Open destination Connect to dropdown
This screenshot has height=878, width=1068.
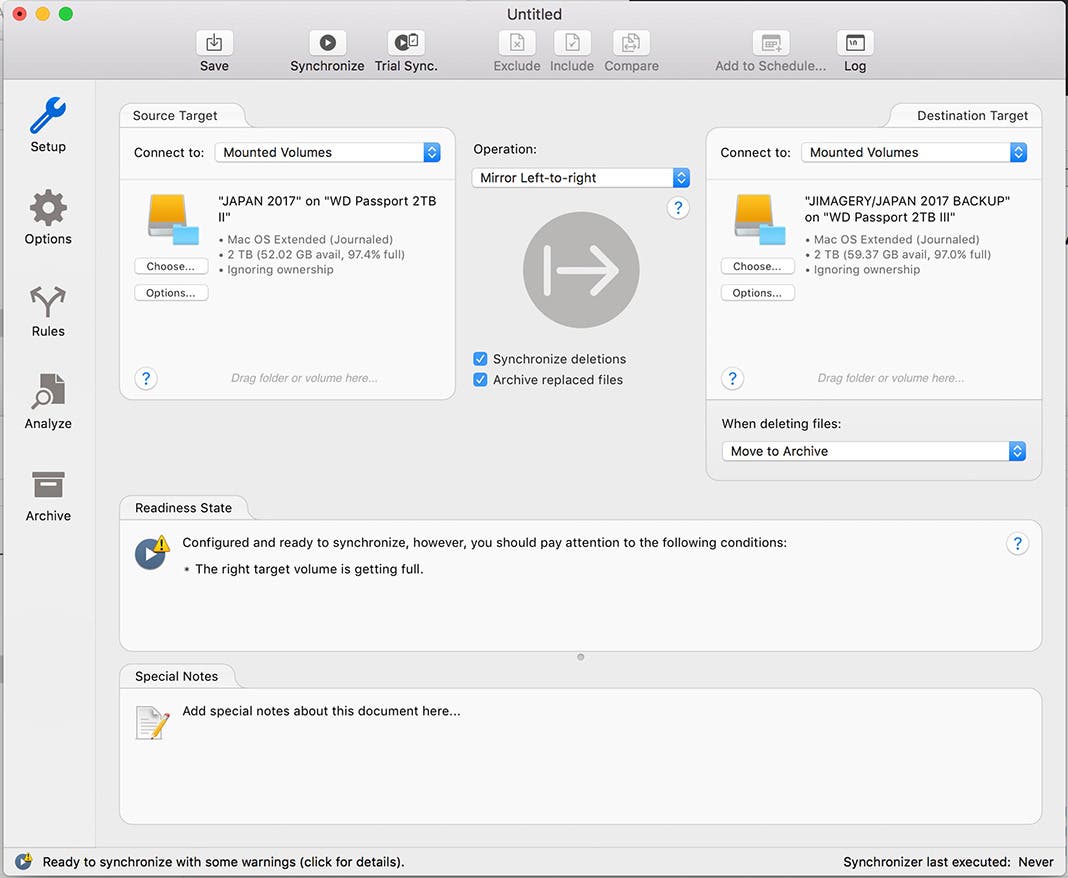(x=914, y=153)
